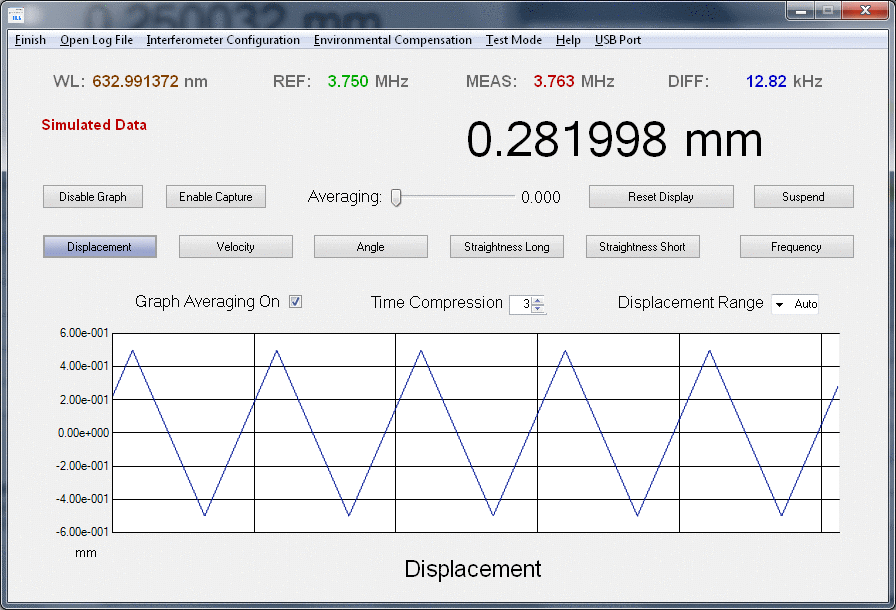Decrease Time Compression with the down arrow
Viewport: 896px width, 610px height.
click(537, 308)
